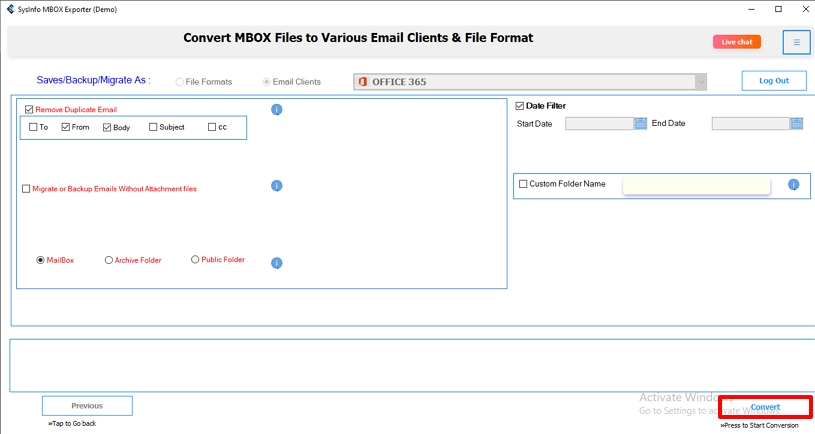815x434 pixels.
Task: Maximize the SysInfo MBOX Exporter window
Action: 778,9
